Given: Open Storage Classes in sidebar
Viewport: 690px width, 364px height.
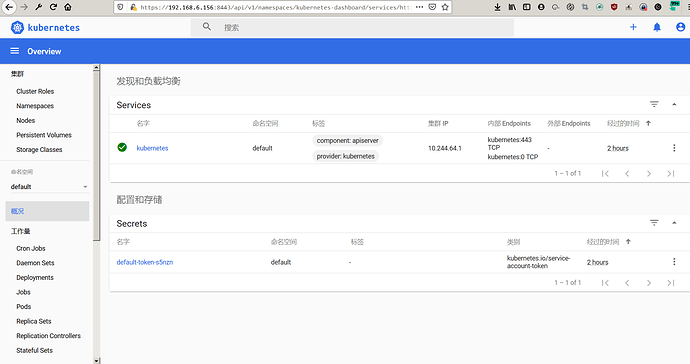Looking at the screenshot, I should 39,149.
